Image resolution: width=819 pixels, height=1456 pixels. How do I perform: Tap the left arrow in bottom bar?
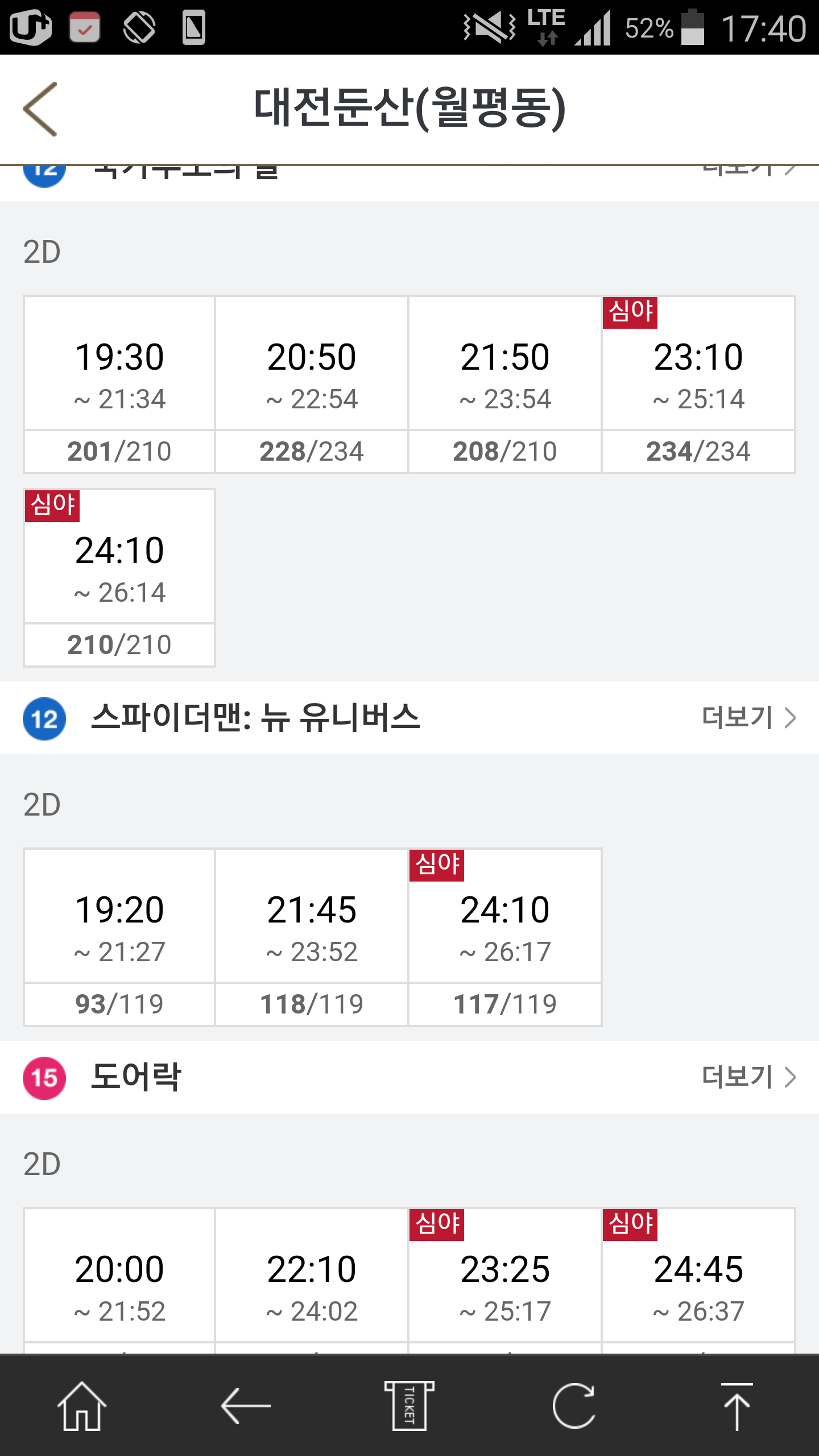tap(246, 1406)
